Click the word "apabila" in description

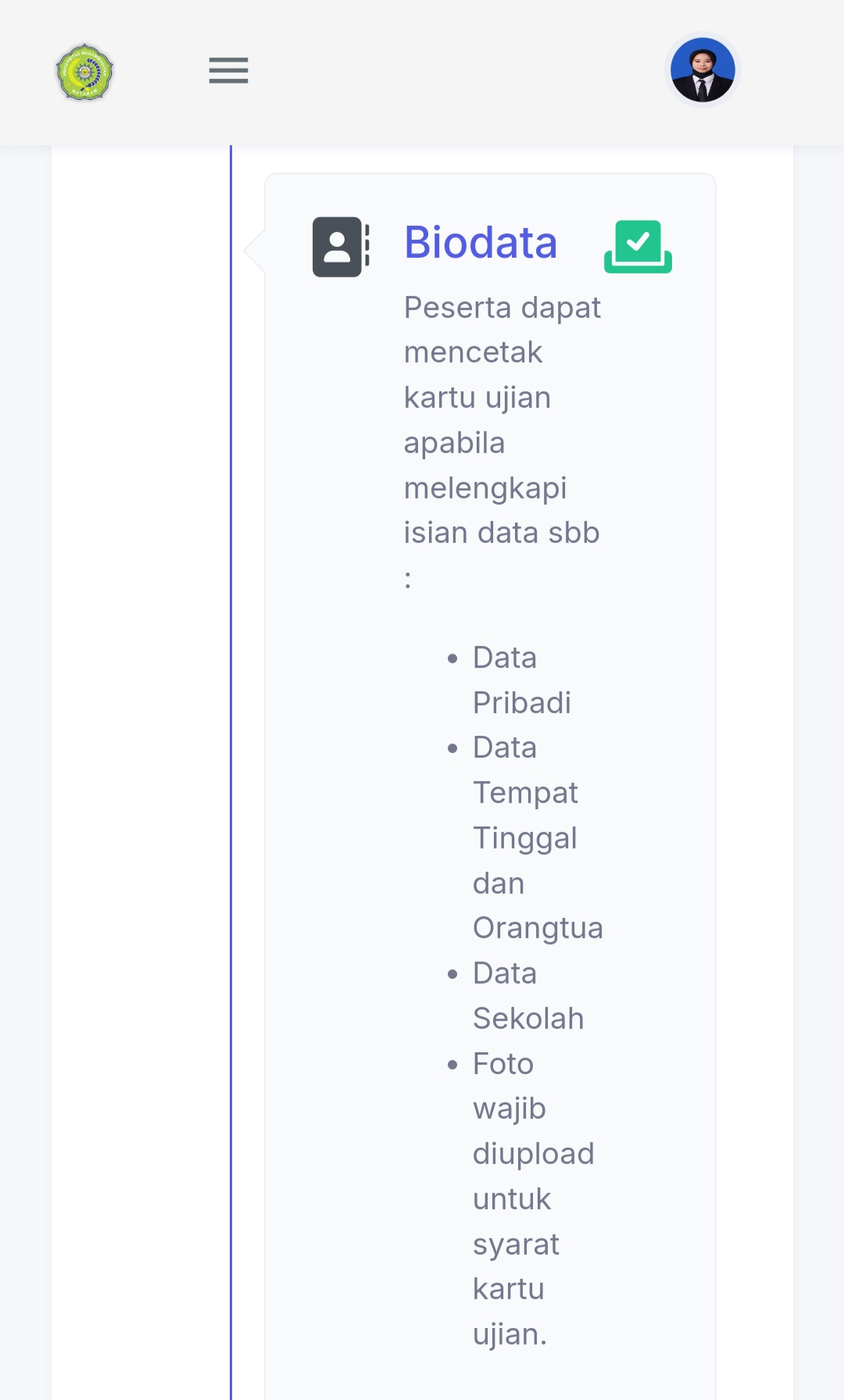pos(454,443)
